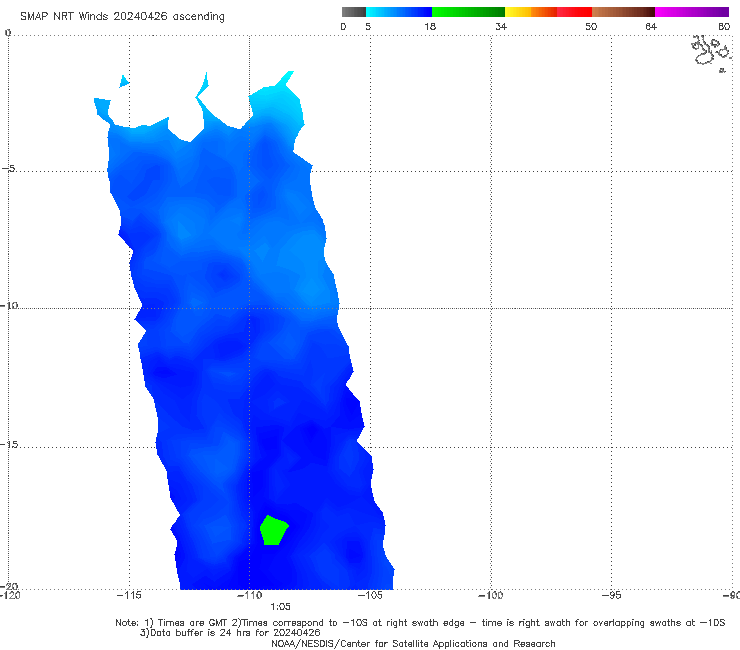Click the colorbar label '64'
Screen dimensions: 740x650
(x=651, y=26)
